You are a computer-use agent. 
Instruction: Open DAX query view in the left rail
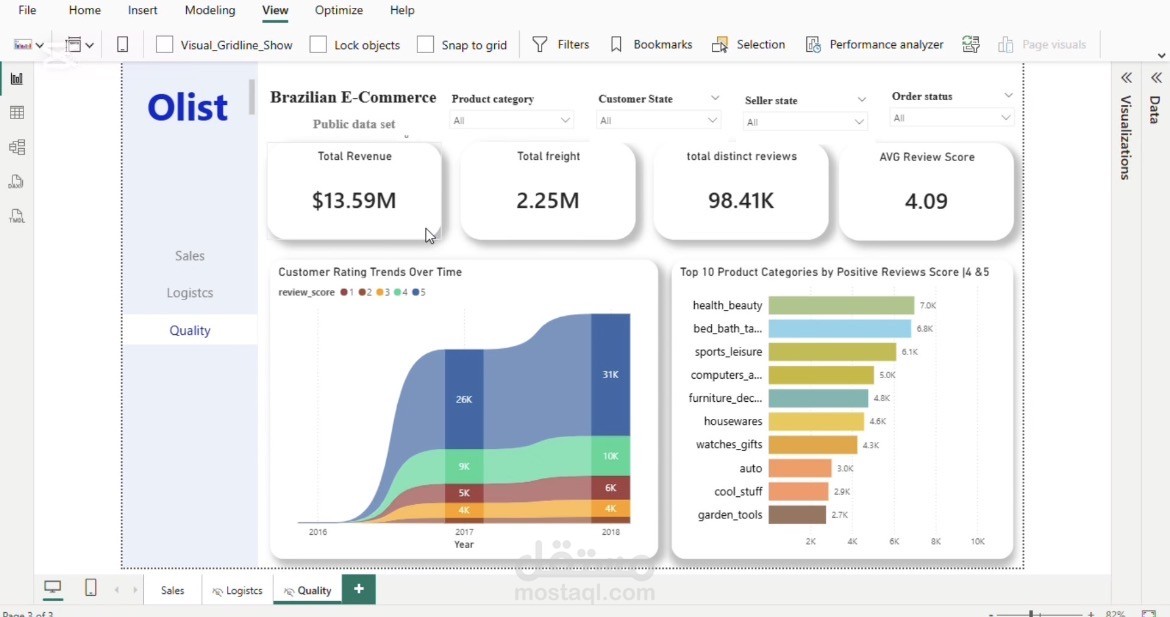click(16, 181)
